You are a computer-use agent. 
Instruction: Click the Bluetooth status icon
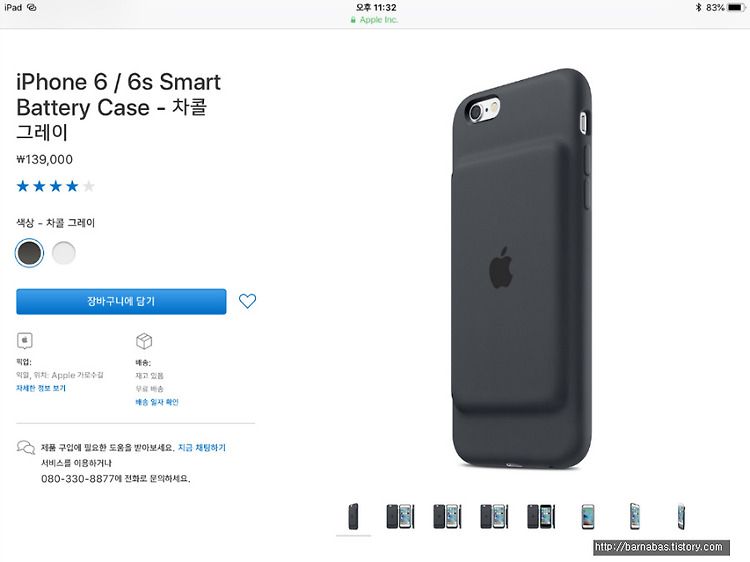[698, 7]
